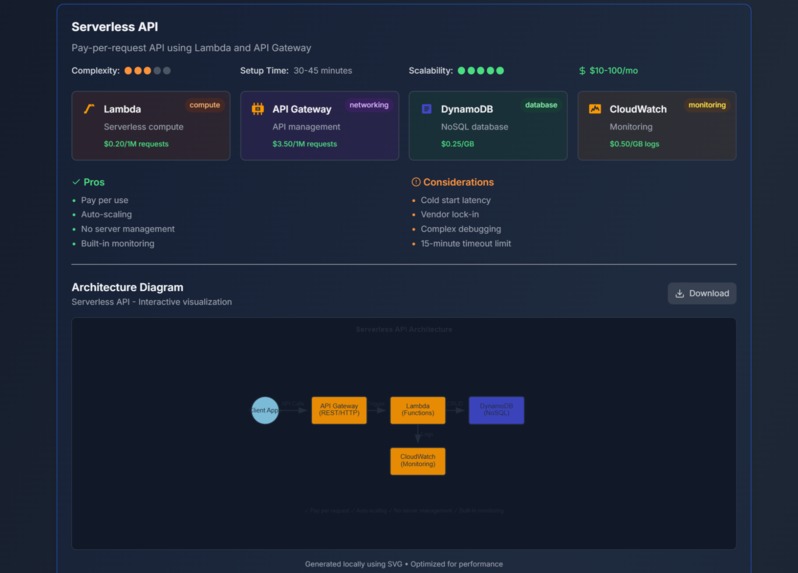Click the DynamoDB (NoSQL) diagram node
798x573 pixels.
coord(496,410)
